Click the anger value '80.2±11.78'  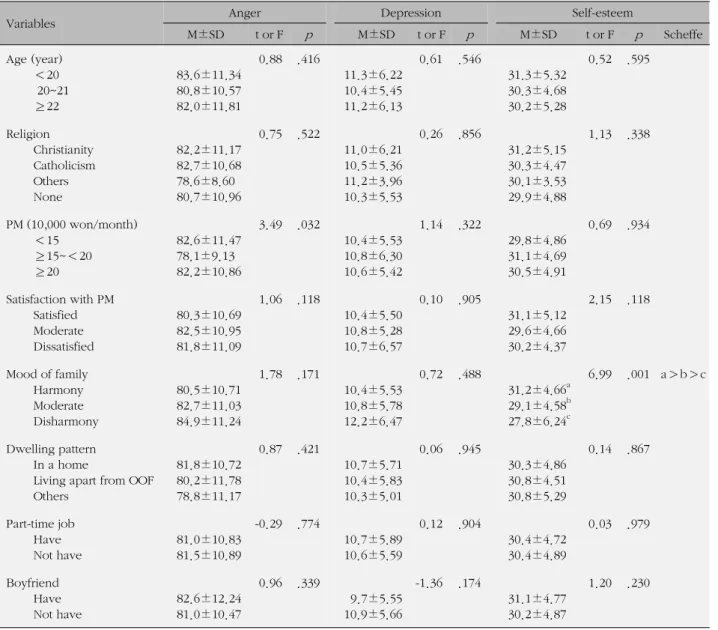click(x=209, y=481)
